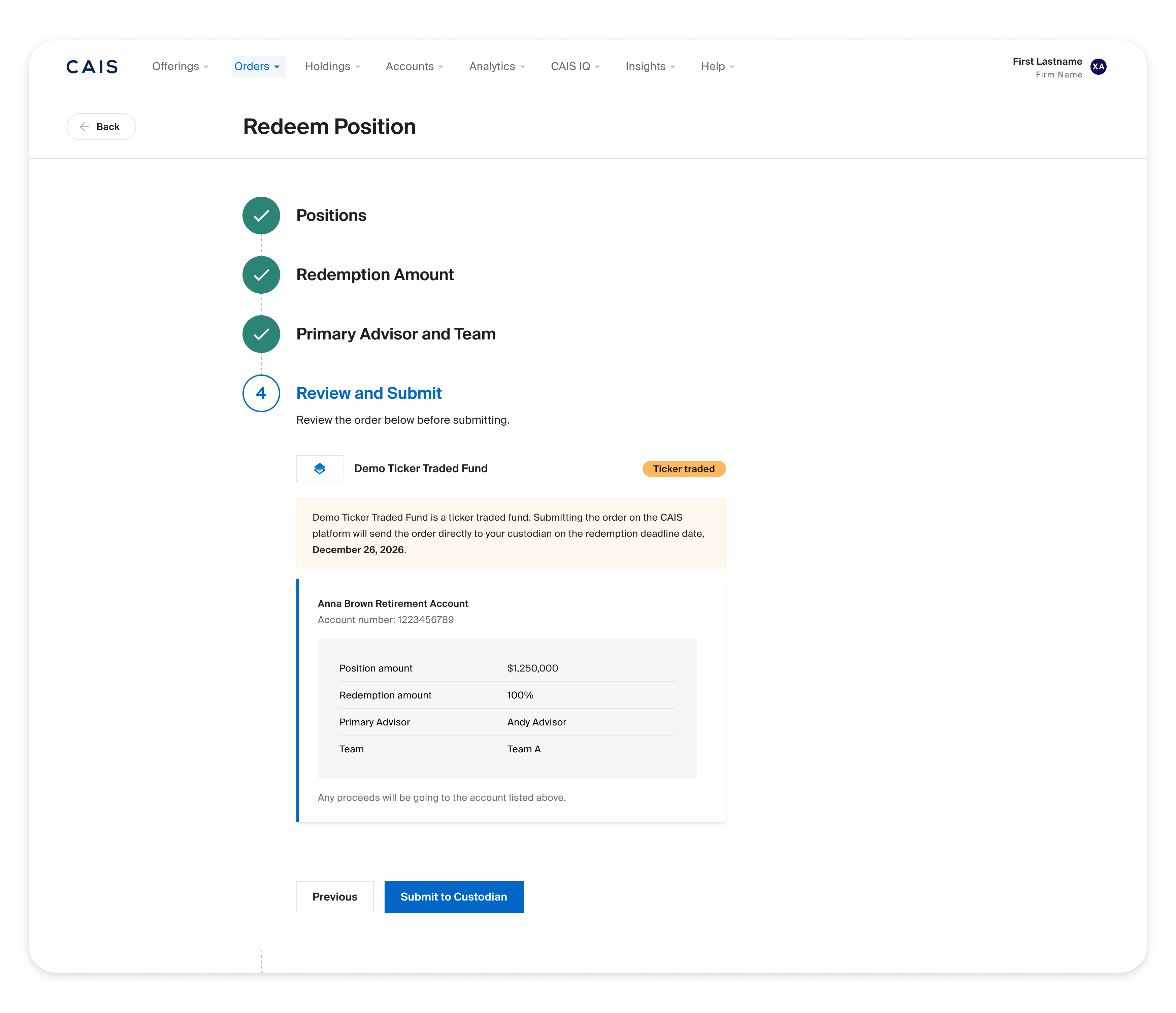The height and width of the screenshot is (1013, 1176).
Task: Open the user avatar XA menu
Action: (x=1098, y=67)
